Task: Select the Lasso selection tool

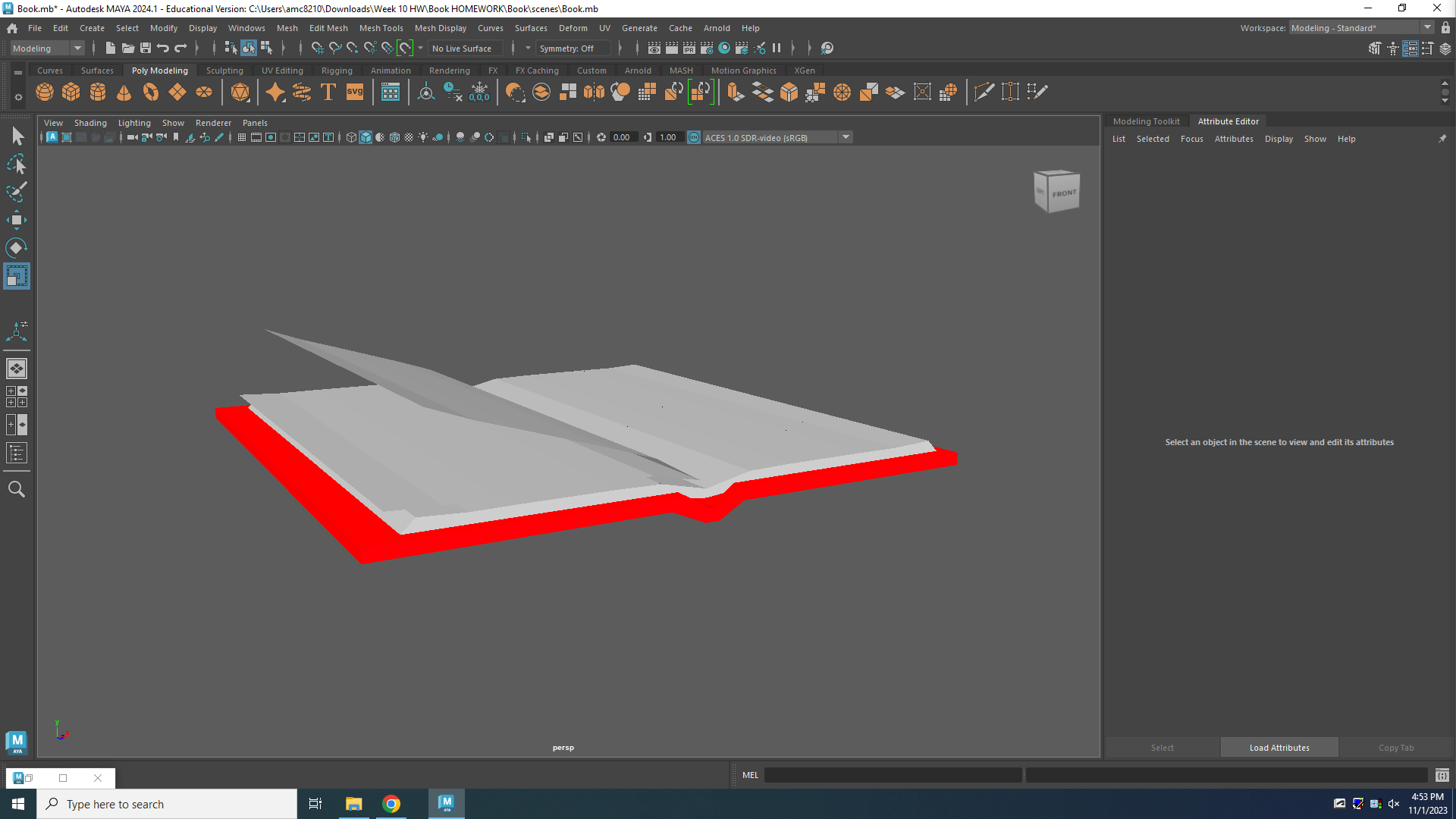Action: pos(17,165)
